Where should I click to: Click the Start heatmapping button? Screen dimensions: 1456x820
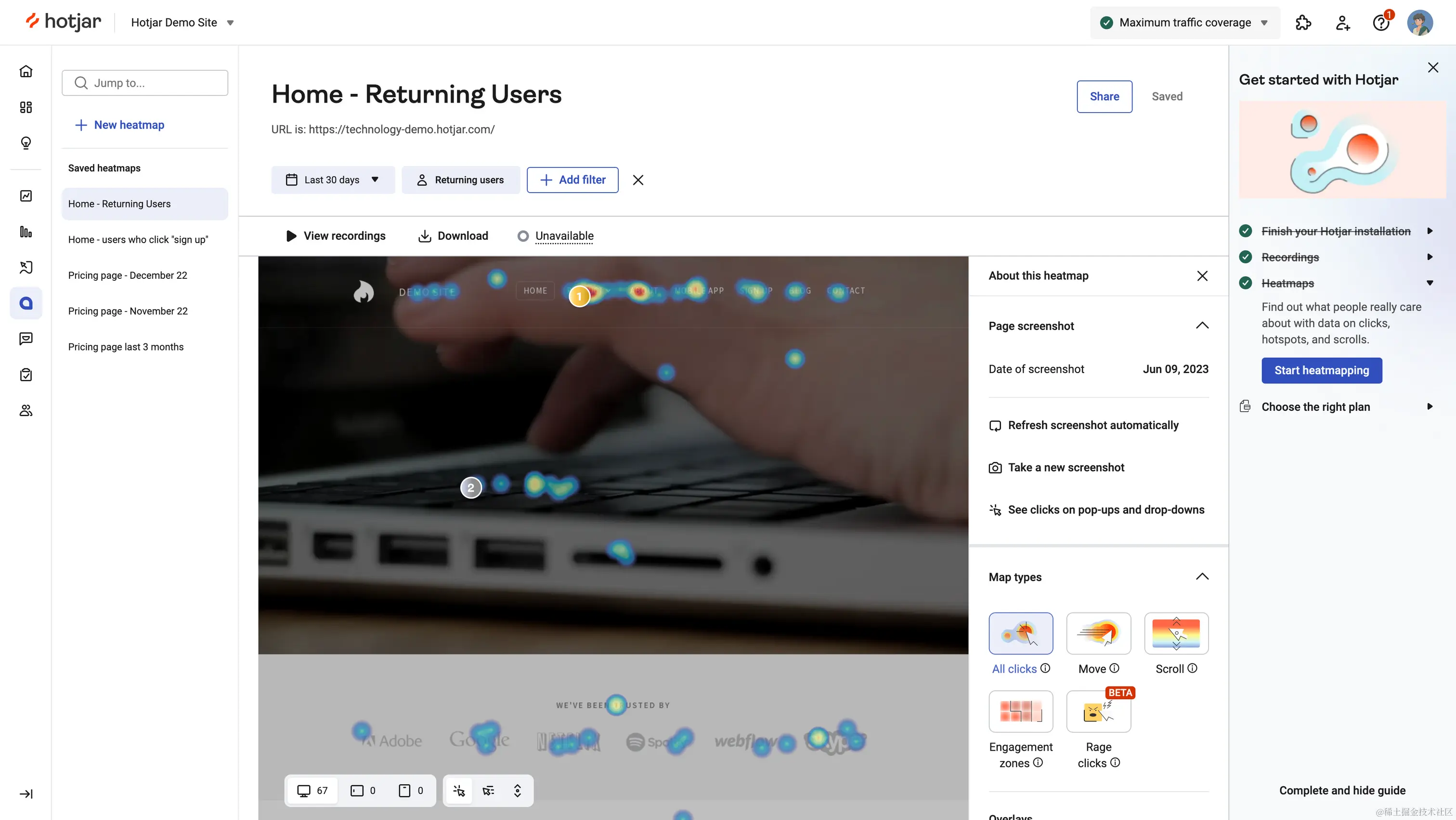tap(1322, 371)
